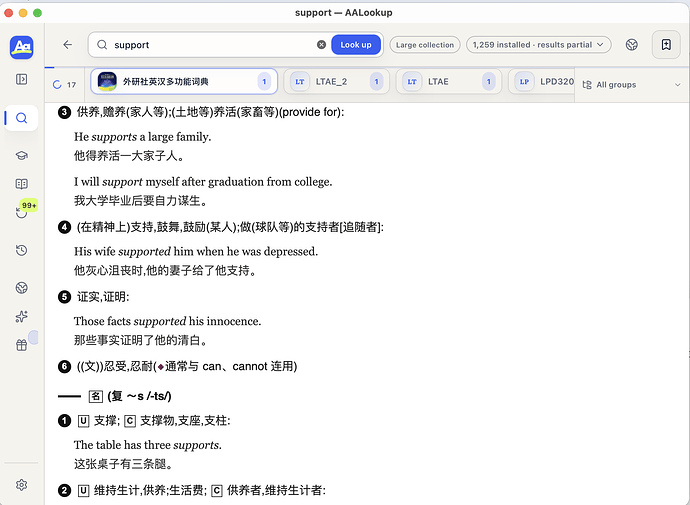Click the sentence 'He supports a large family.'
The image size is (690, 505).
143,137
